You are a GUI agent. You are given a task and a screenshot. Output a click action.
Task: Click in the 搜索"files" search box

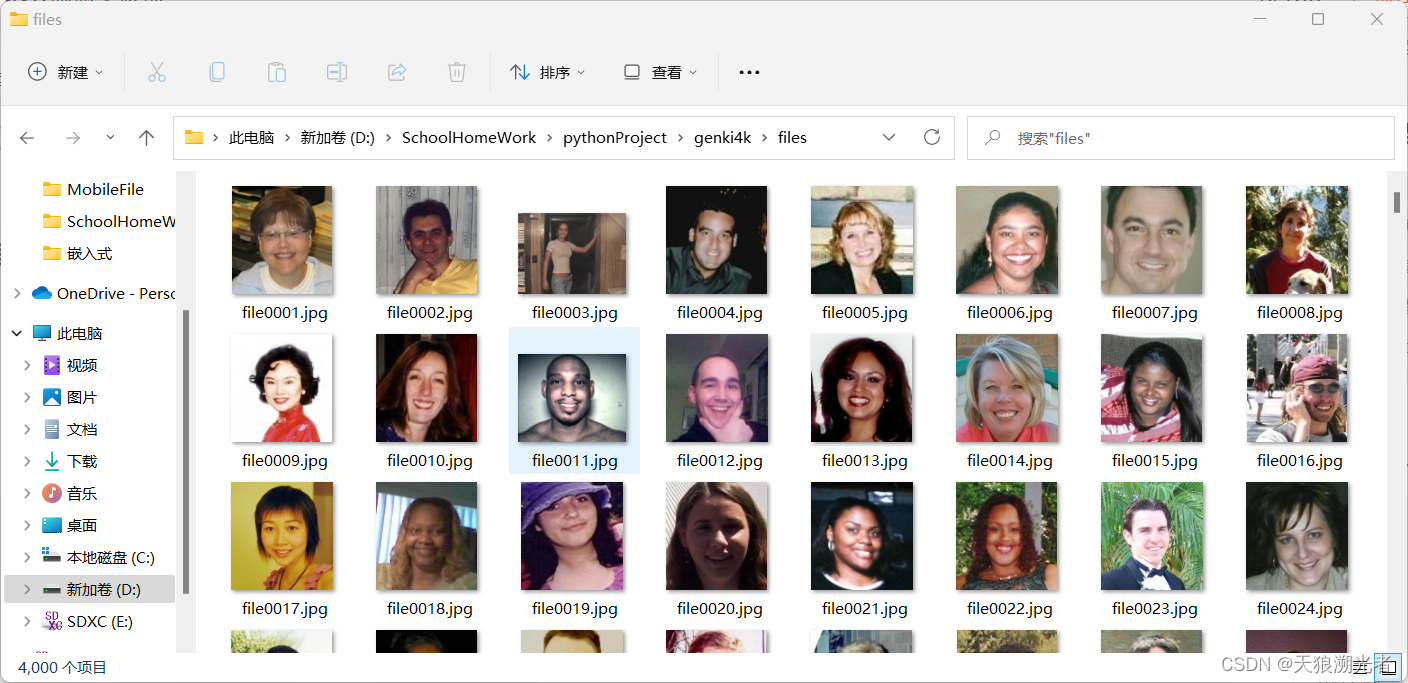coord(1180,138)
